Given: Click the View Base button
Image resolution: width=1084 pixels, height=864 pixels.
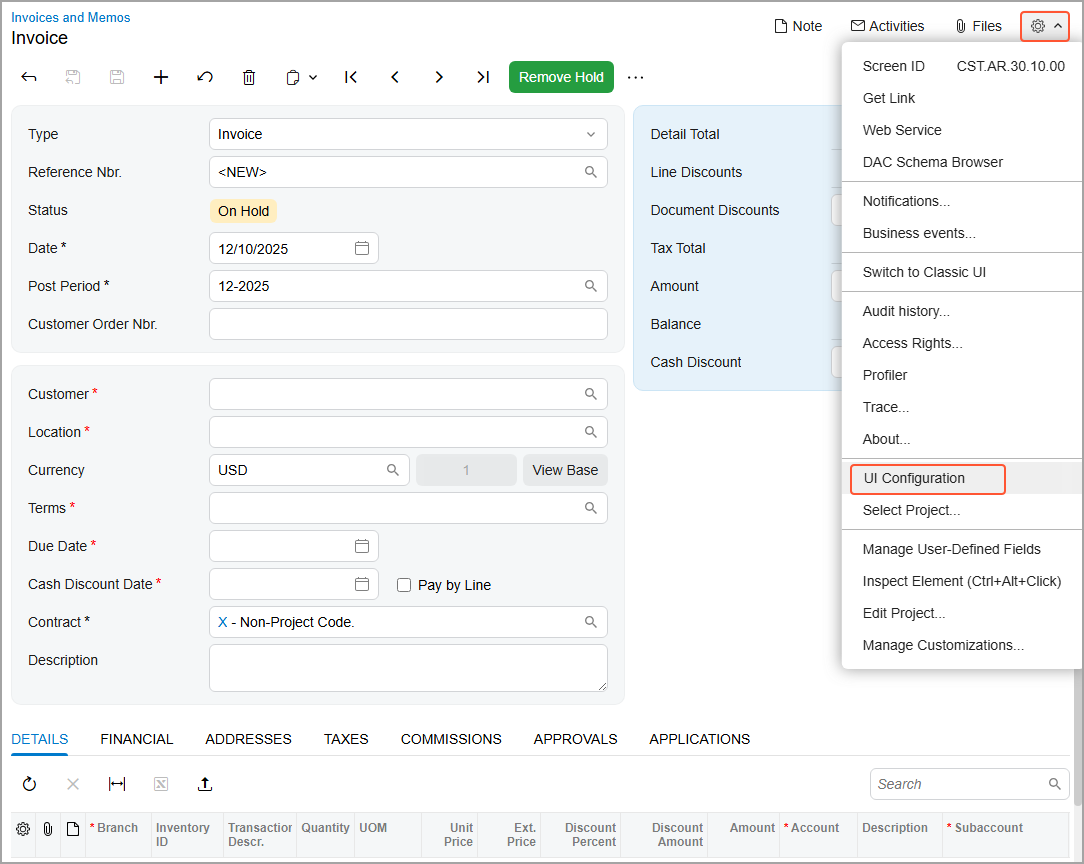Looking at the screenshot, I should pos(565,470).
